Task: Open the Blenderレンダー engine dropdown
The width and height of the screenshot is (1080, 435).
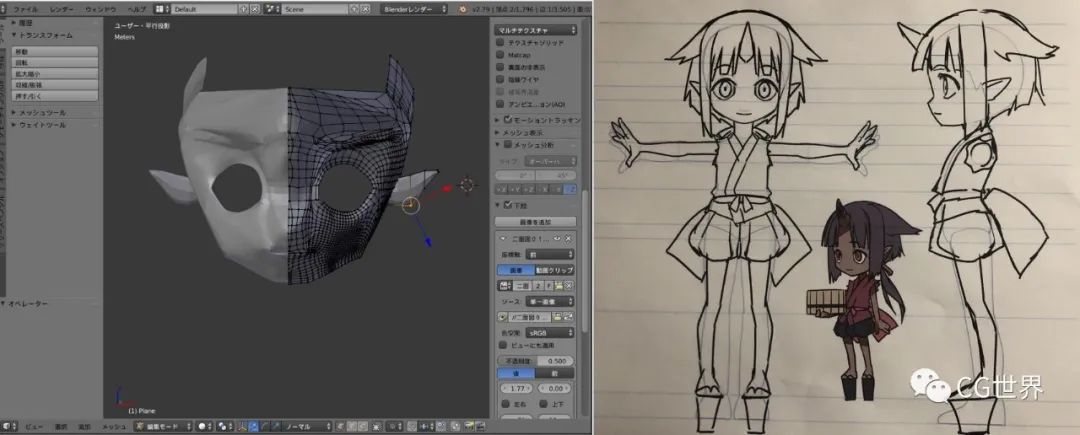Action: click(x=415, y=9)
